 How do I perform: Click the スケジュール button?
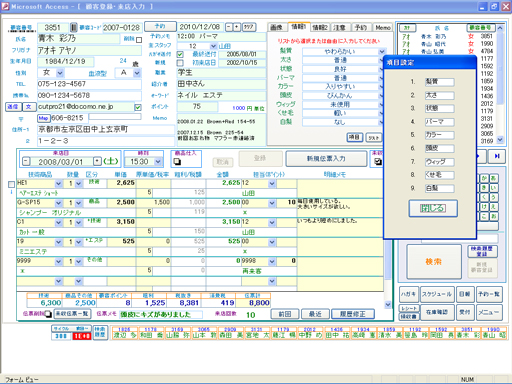(x=437, y=294)
